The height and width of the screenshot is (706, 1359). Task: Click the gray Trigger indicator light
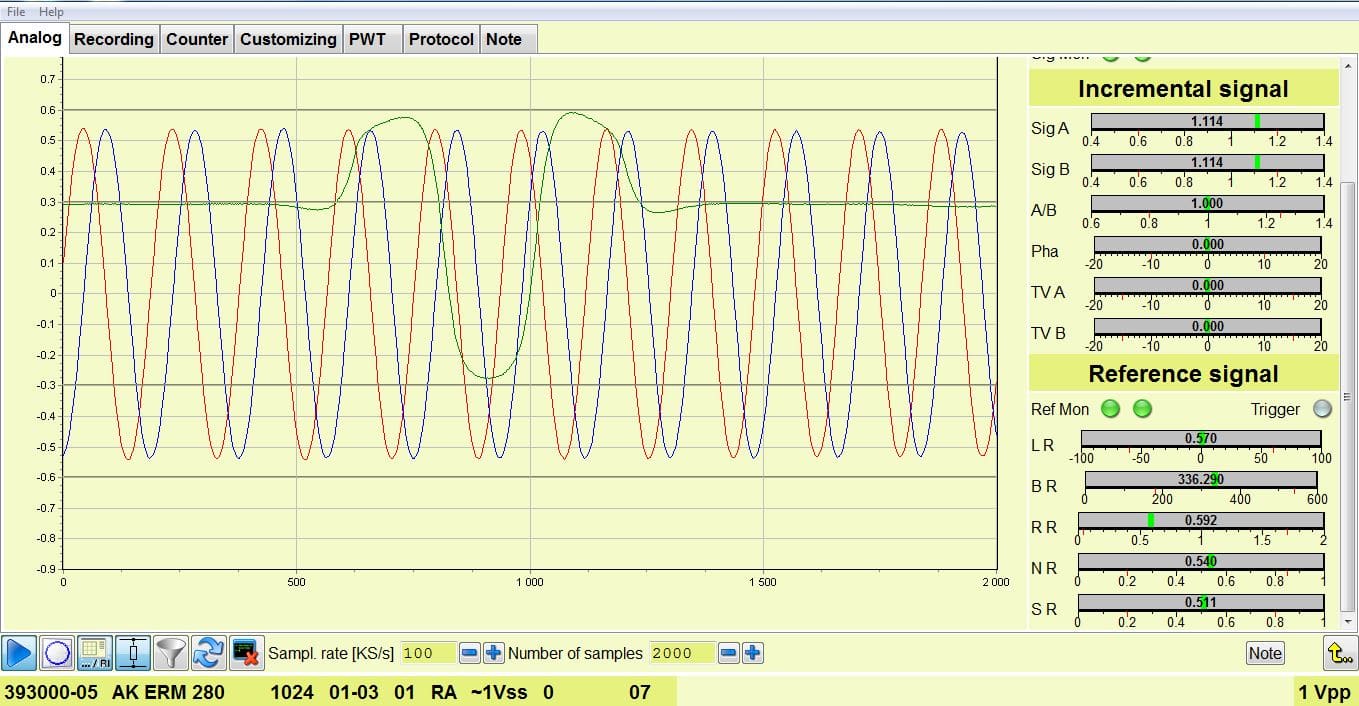1323,409
